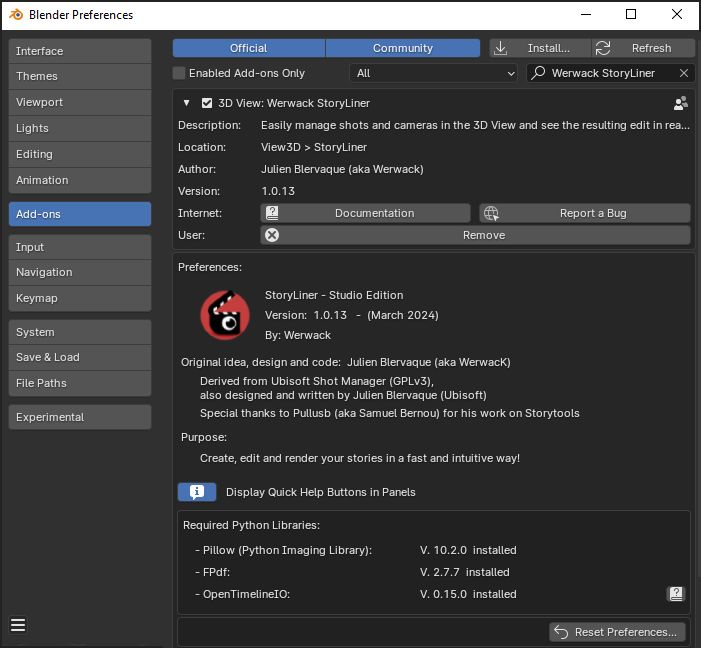The image size is (701, 648).
Task: Switch to the Themes section
Action: pos(80,76)
